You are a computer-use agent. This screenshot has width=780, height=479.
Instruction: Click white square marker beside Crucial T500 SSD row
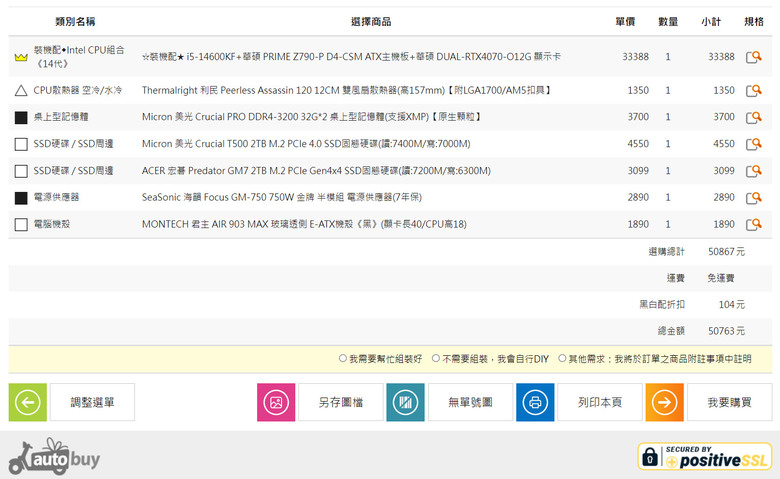[21, 144]
